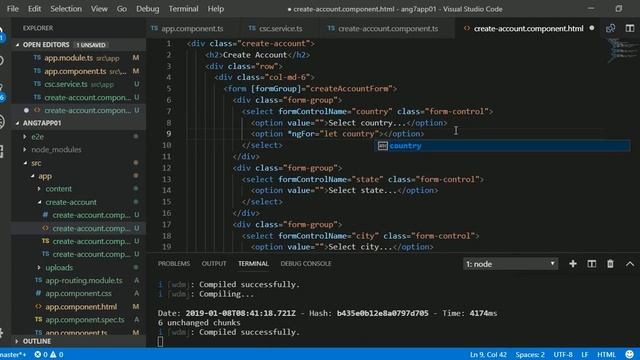Select create-account.component.html editor tab

tap(529, 28)
